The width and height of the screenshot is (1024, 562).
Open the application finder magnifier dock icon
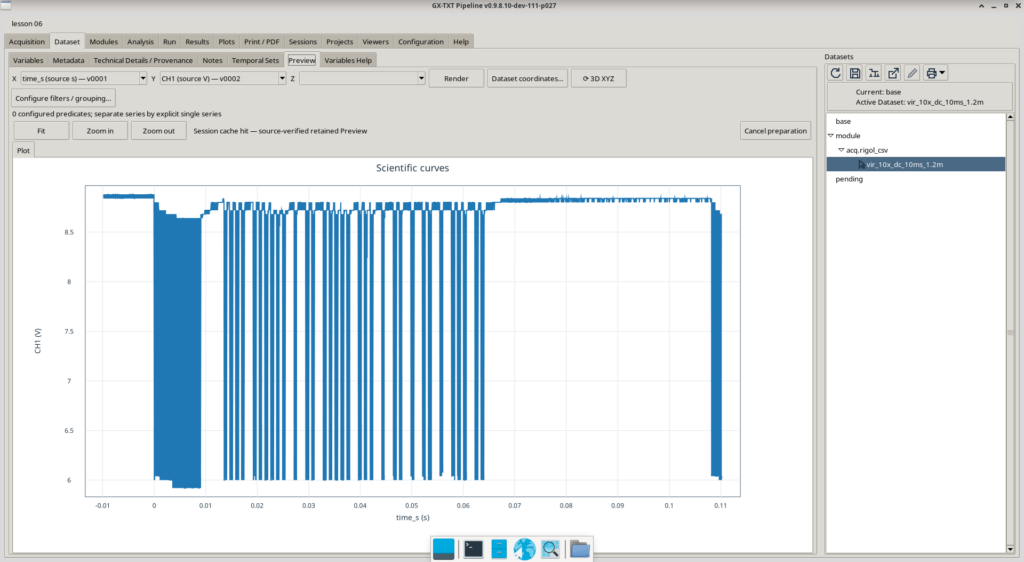[x=551, y=549]
